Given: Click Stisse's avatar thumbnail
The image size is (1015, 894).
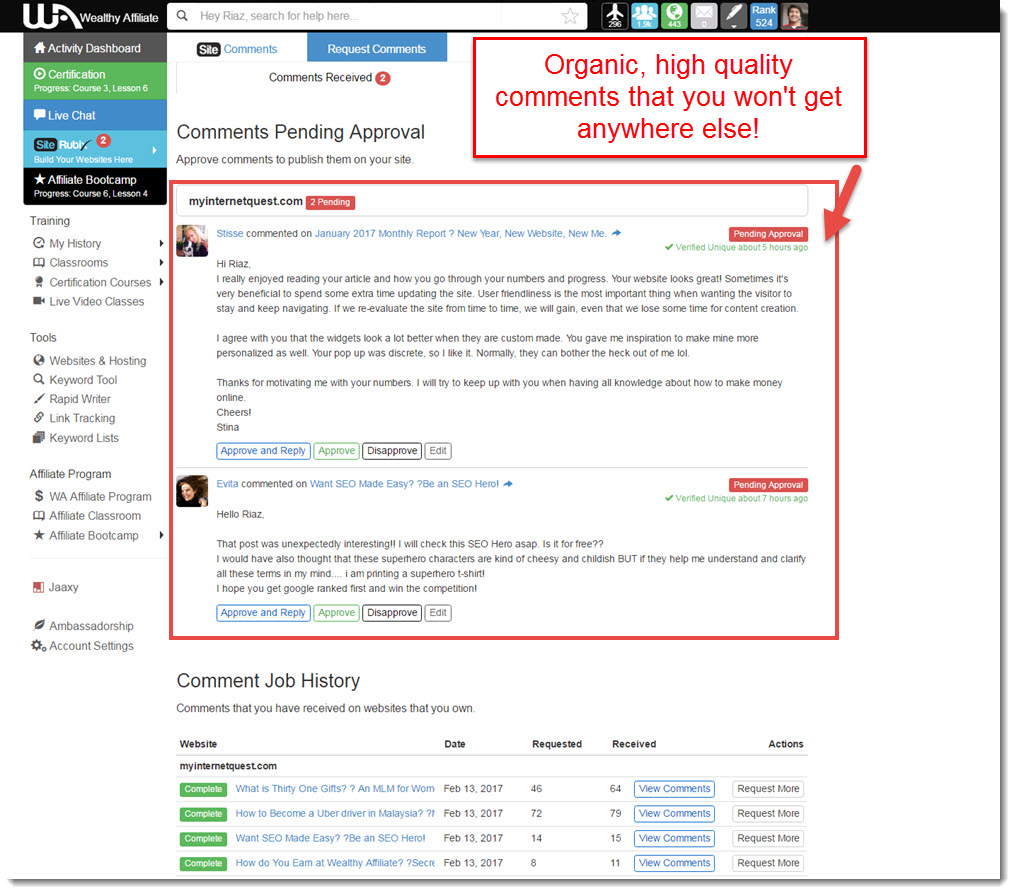Looking at the screenshot, I should 192,241.
